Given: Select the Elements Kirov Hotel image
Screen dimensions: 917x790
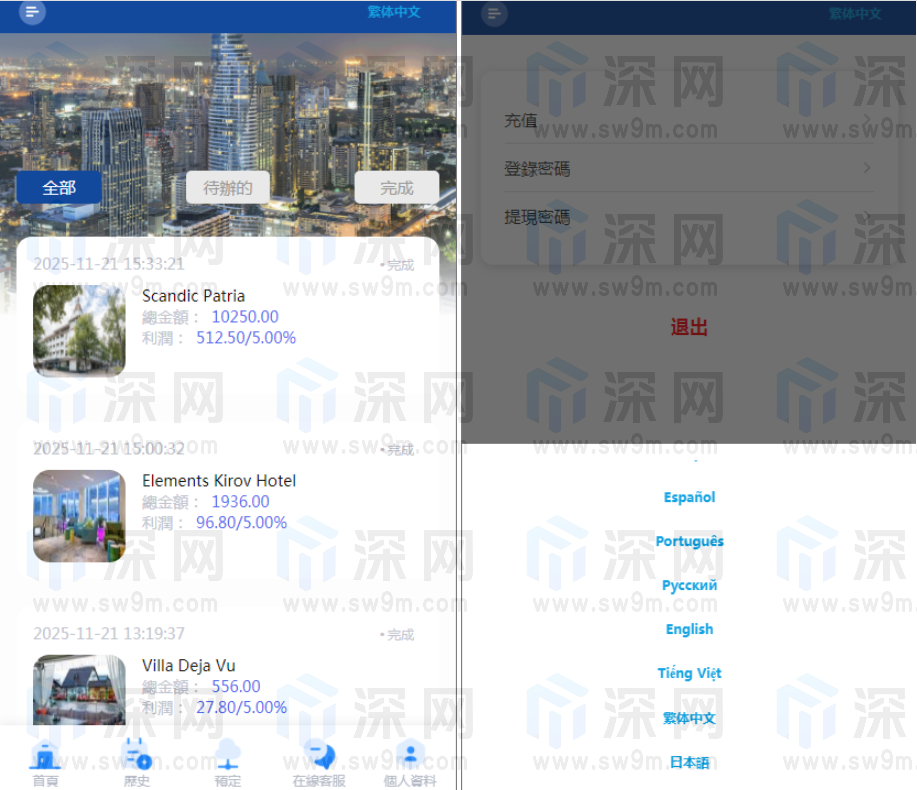Looking at the screenshot, I should pos(79,515).
